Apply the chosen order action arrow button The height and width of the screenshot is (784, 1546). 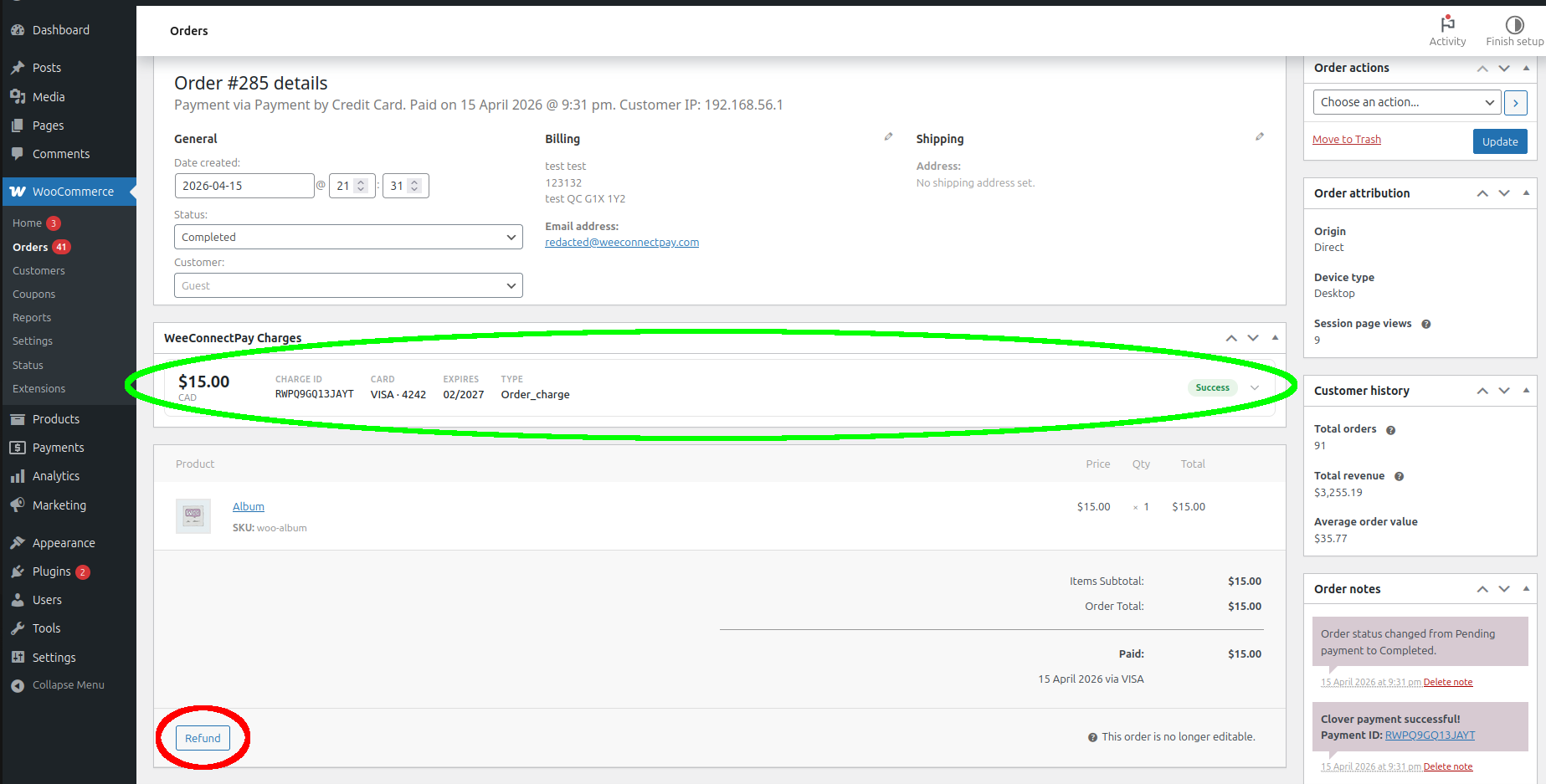pos(1516,102)
